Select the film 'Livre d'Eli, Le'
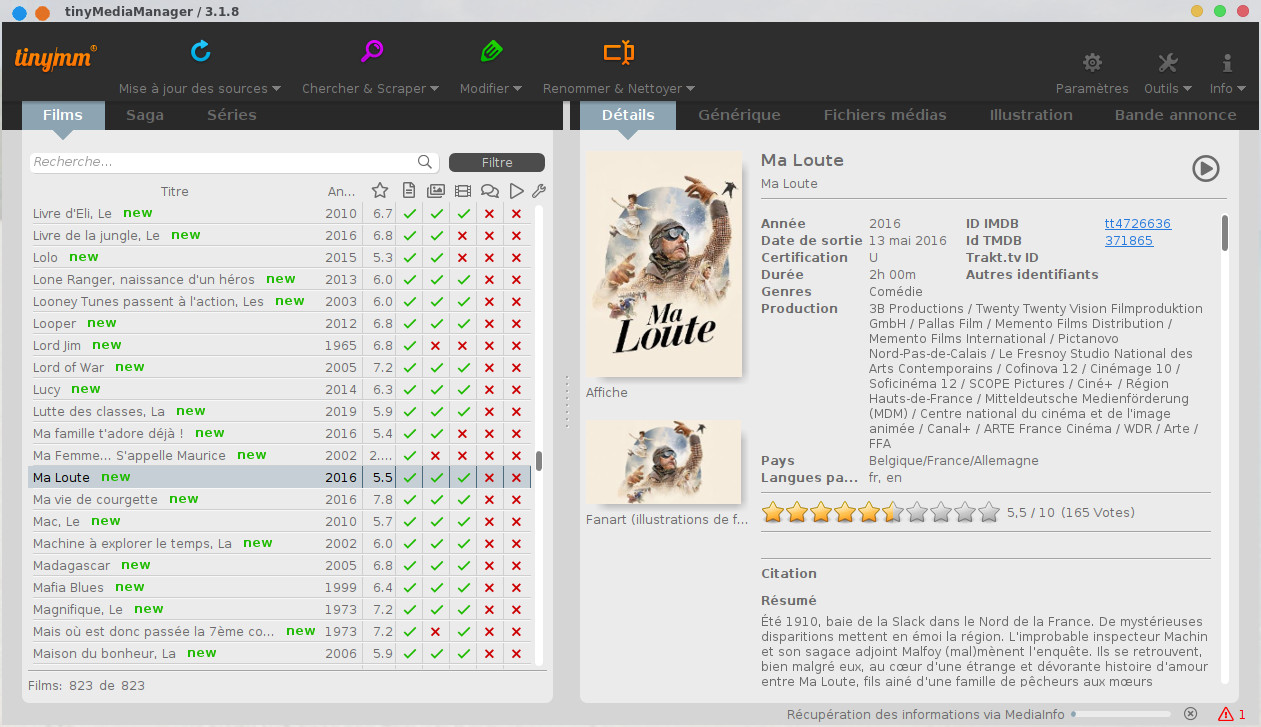This screenshot has width=1261, height=727. tap(280, 213)
